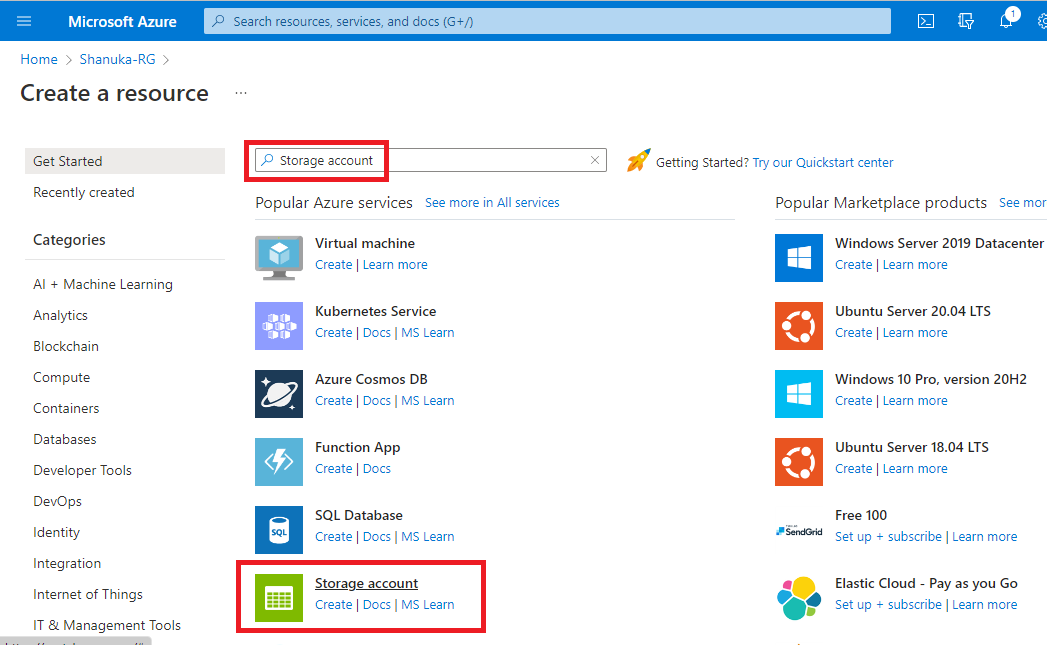Open the Analytics category
The width and height of the screenshot is (1049, 645).
[x=60, y=315]
